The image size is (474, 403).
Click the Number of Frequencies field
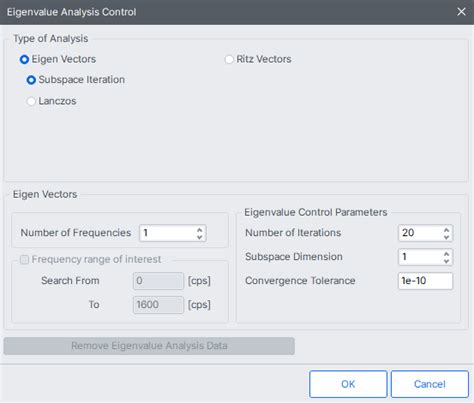(173, 233)
